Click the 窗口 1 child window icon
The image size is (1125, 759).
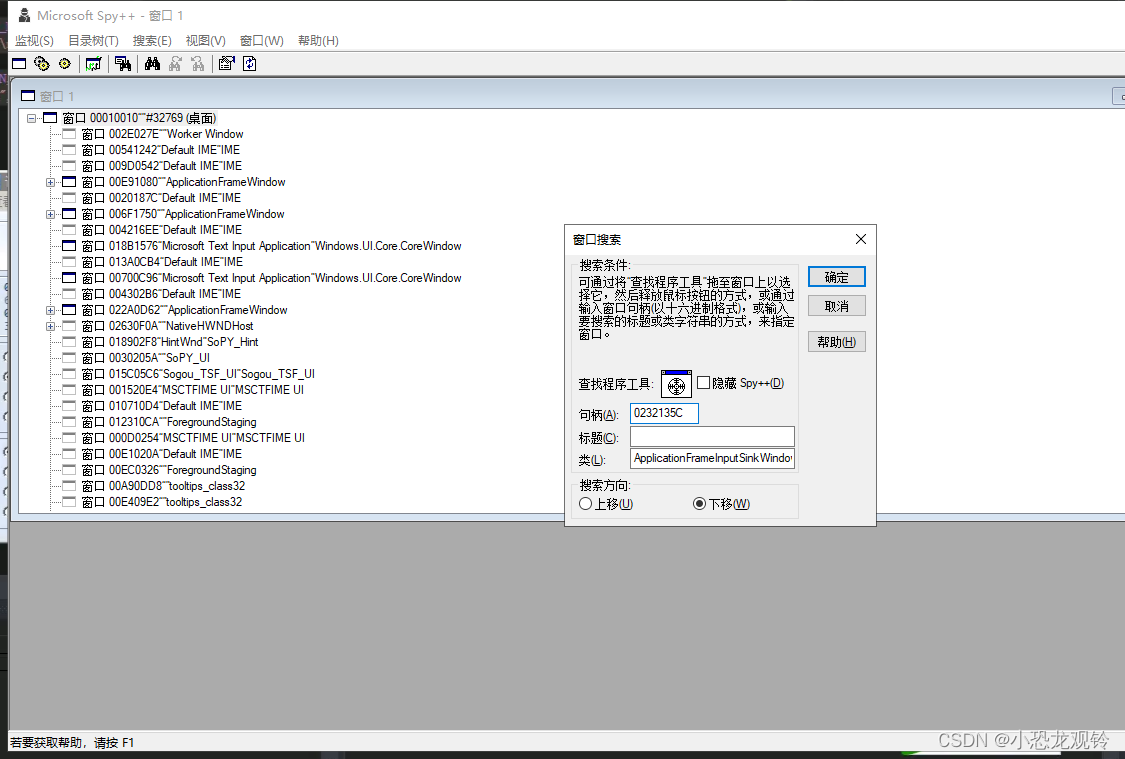(x=28, y=95)
